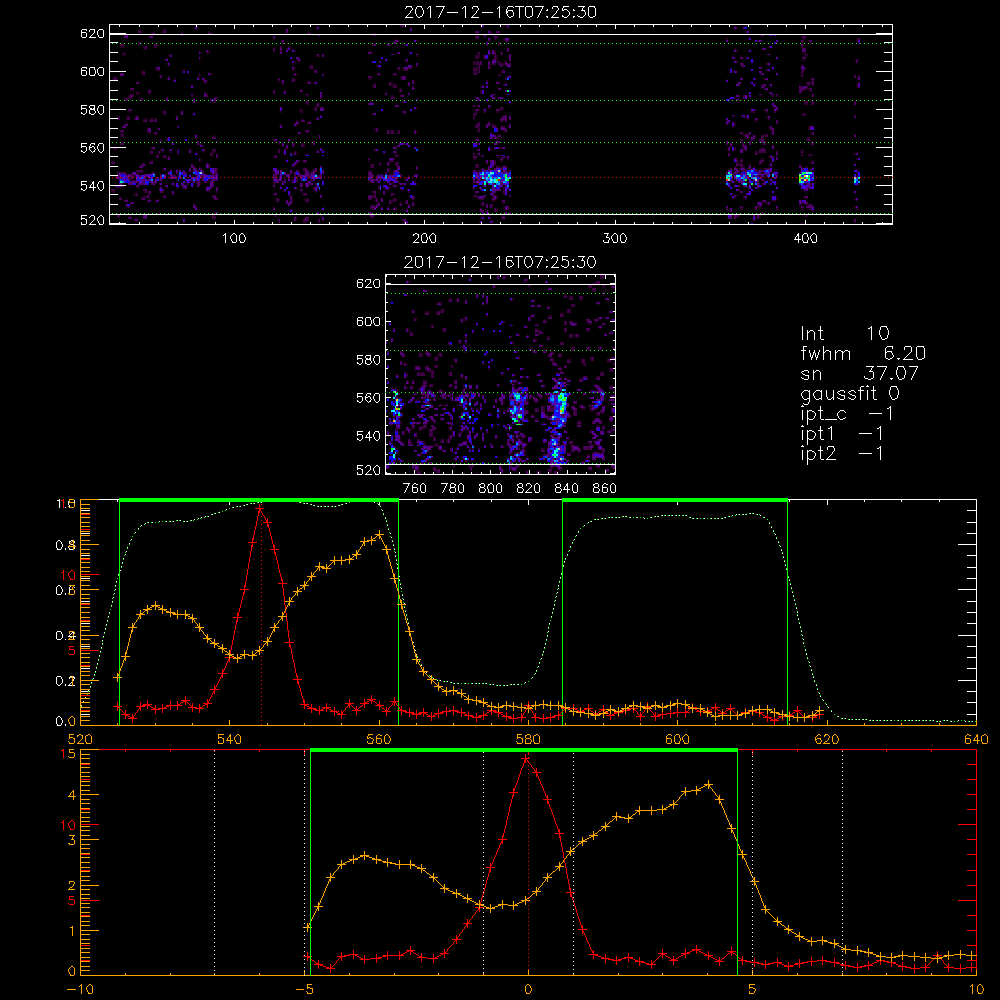Select the 'gaussfit 0' readout line

849,393
